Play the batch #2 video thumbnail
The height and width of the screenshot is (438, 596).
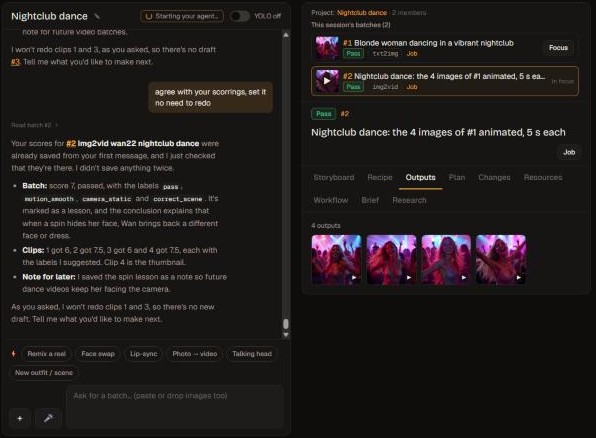(x=327, y=81)
